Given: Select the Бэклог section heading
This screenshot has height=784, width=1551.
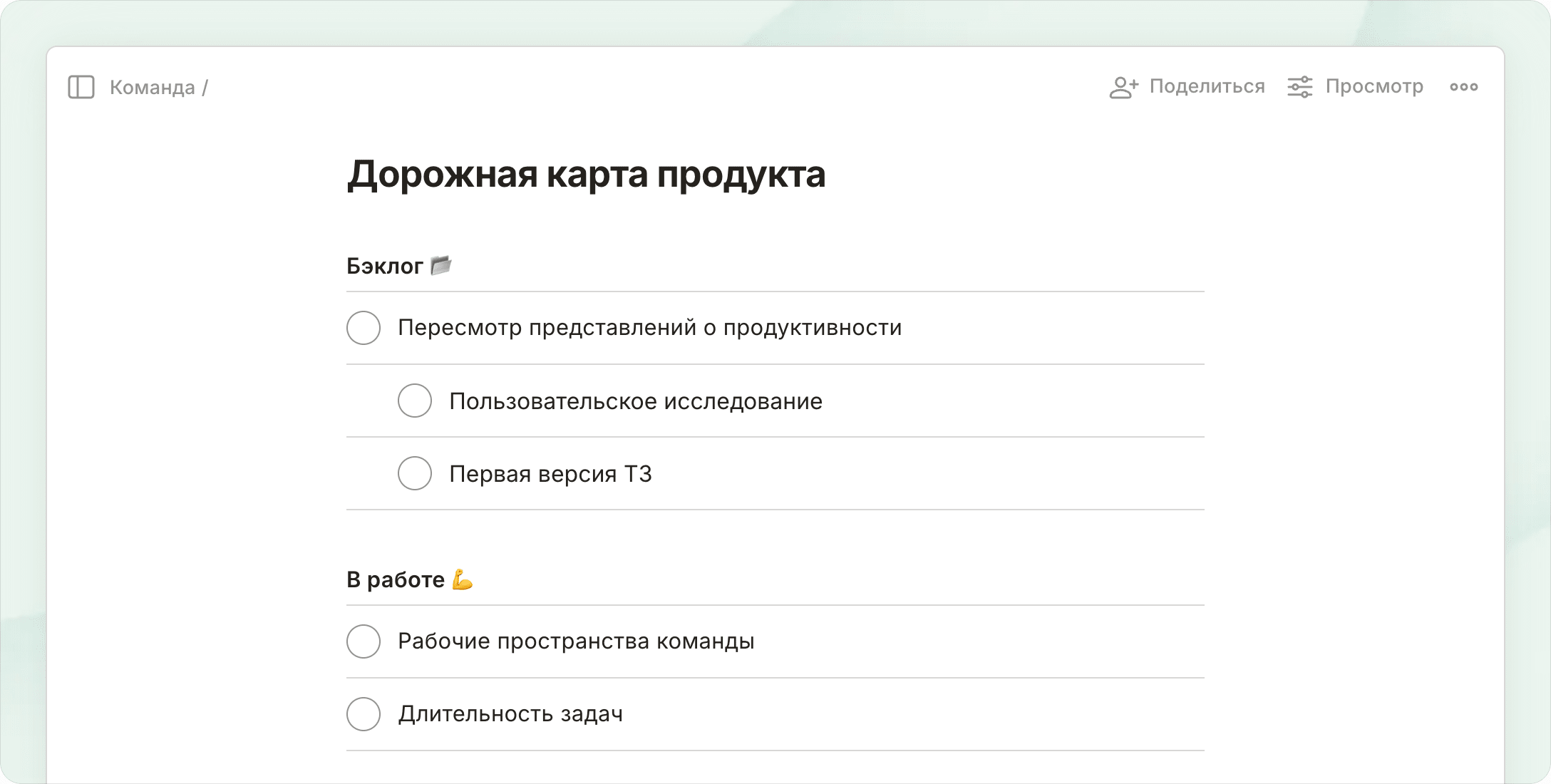Looking at the screenshot, I should pyautogui.click(x=385, y=266).
